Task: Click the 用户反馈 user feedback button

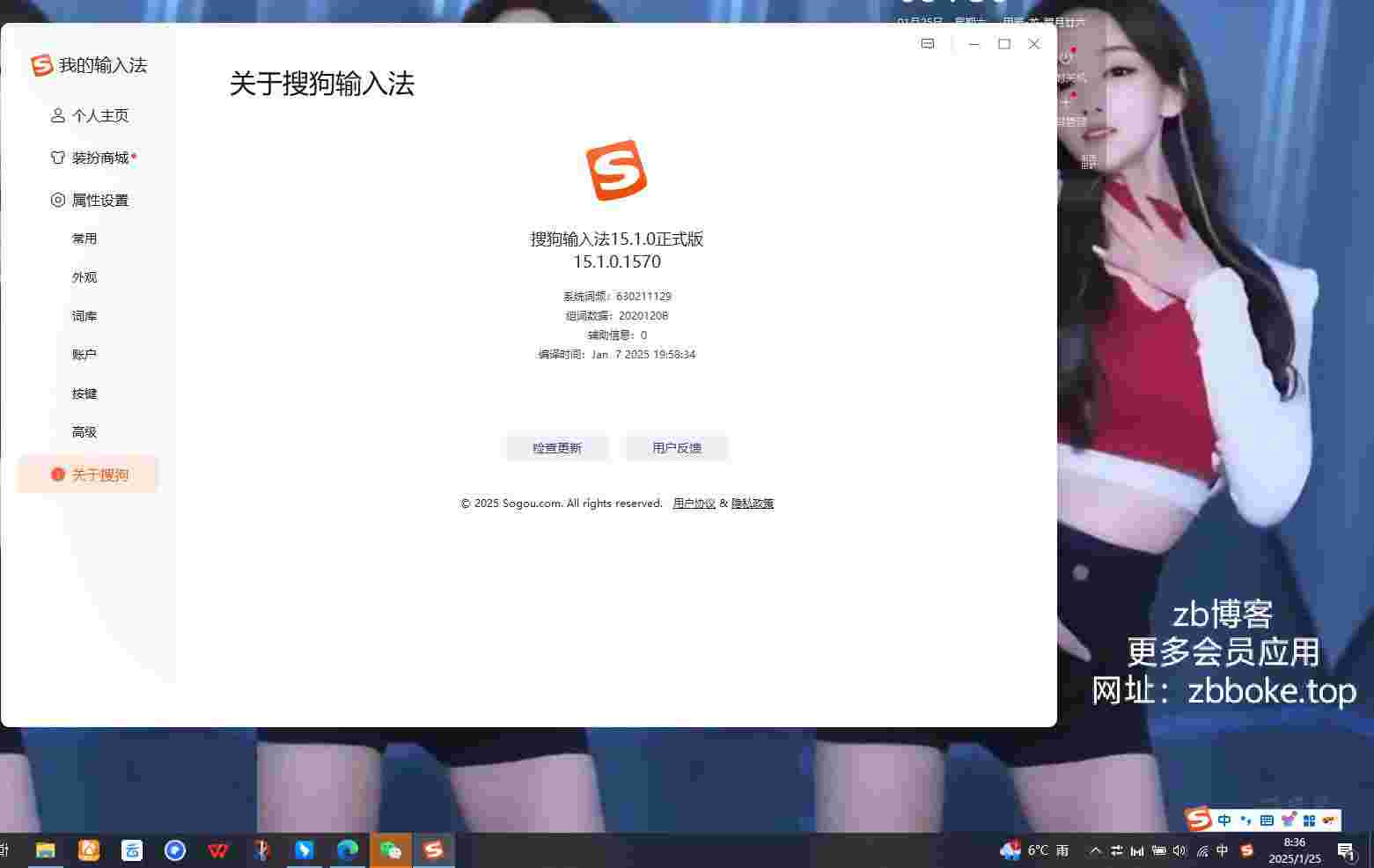Action: point(677,447)
